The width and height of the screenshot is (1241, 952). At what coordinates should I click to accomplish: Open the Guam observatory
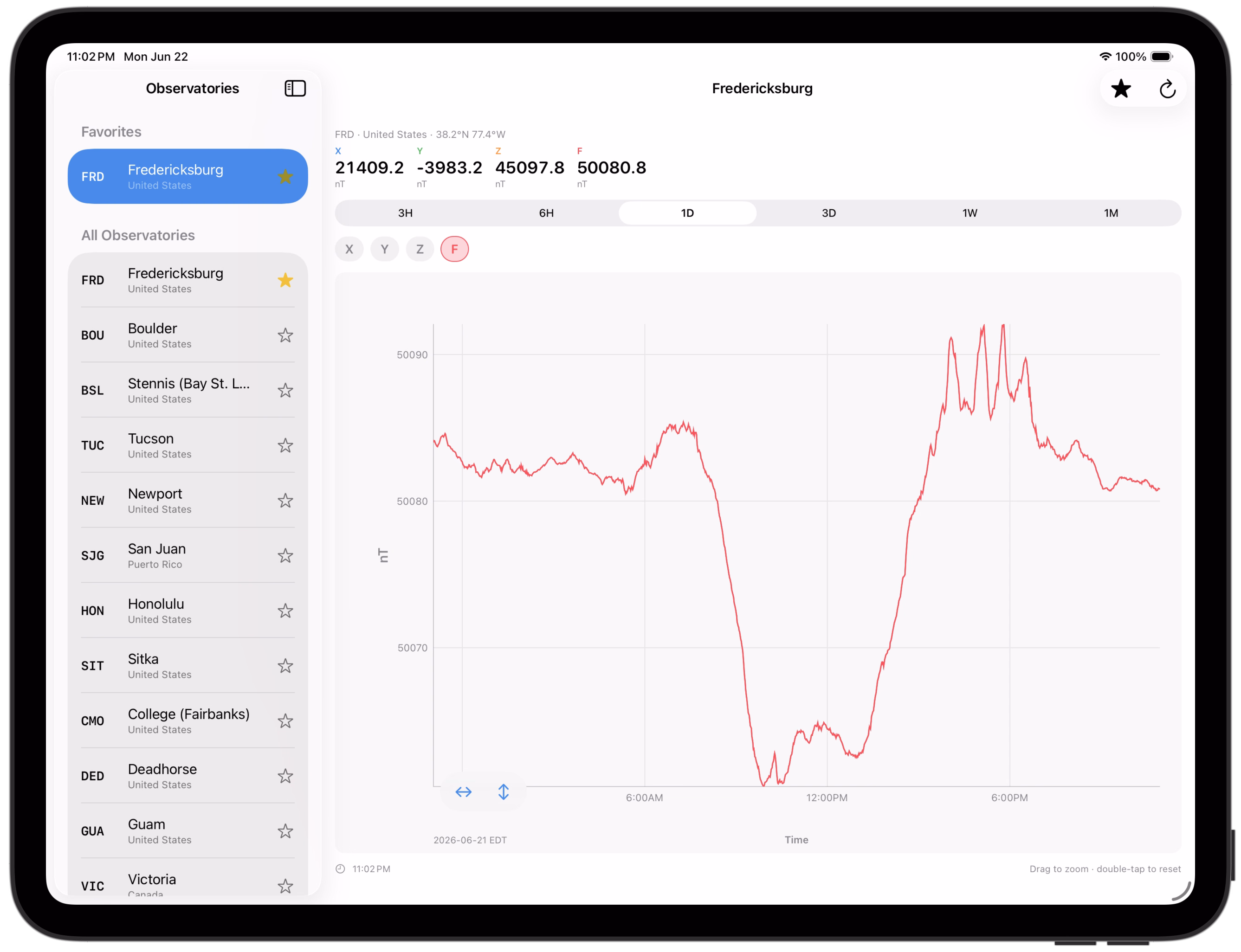click(187, 831)
